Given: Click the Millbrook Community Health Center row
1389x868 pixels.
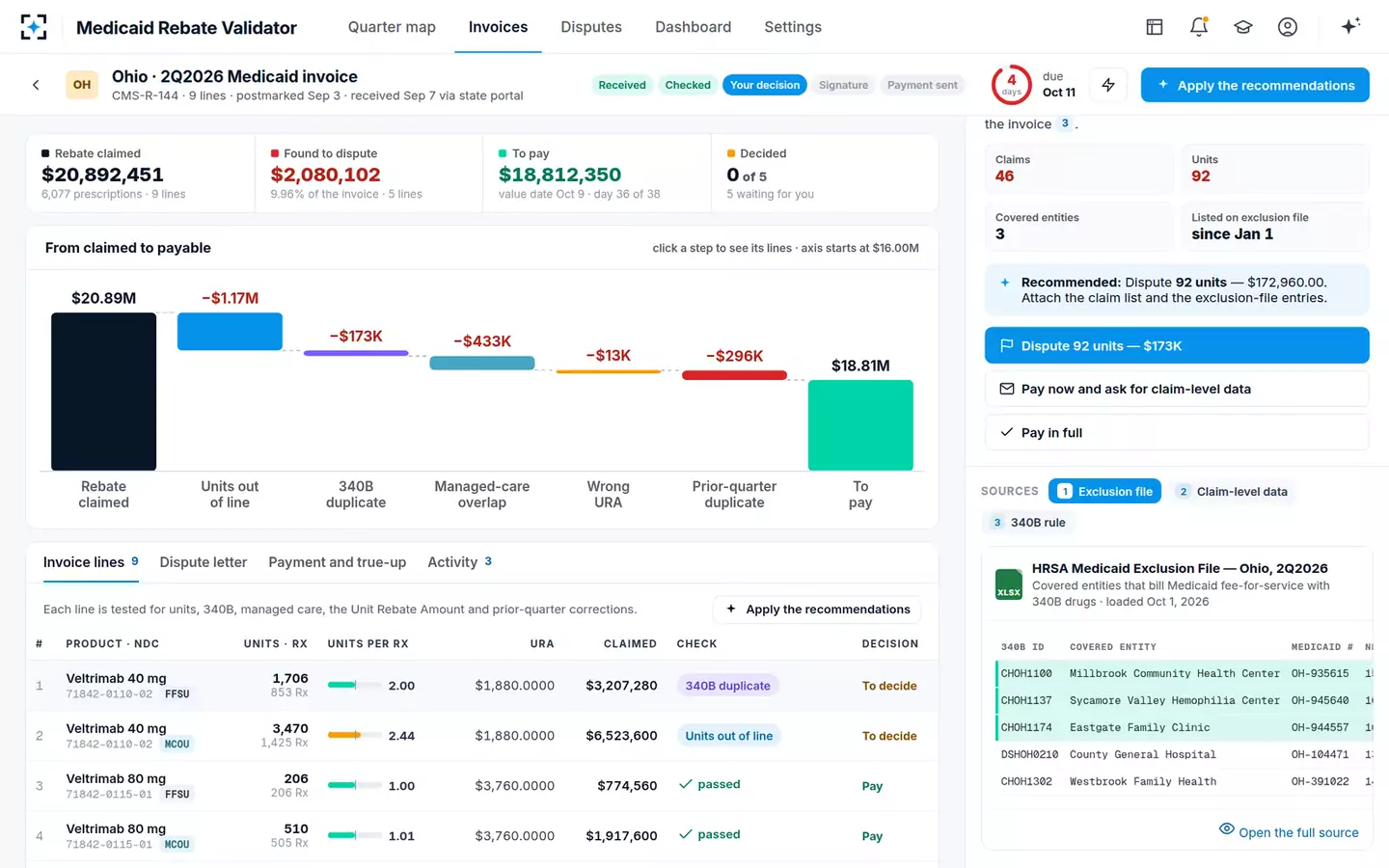Looking at the screenshot, I should tap(1184, 673).
